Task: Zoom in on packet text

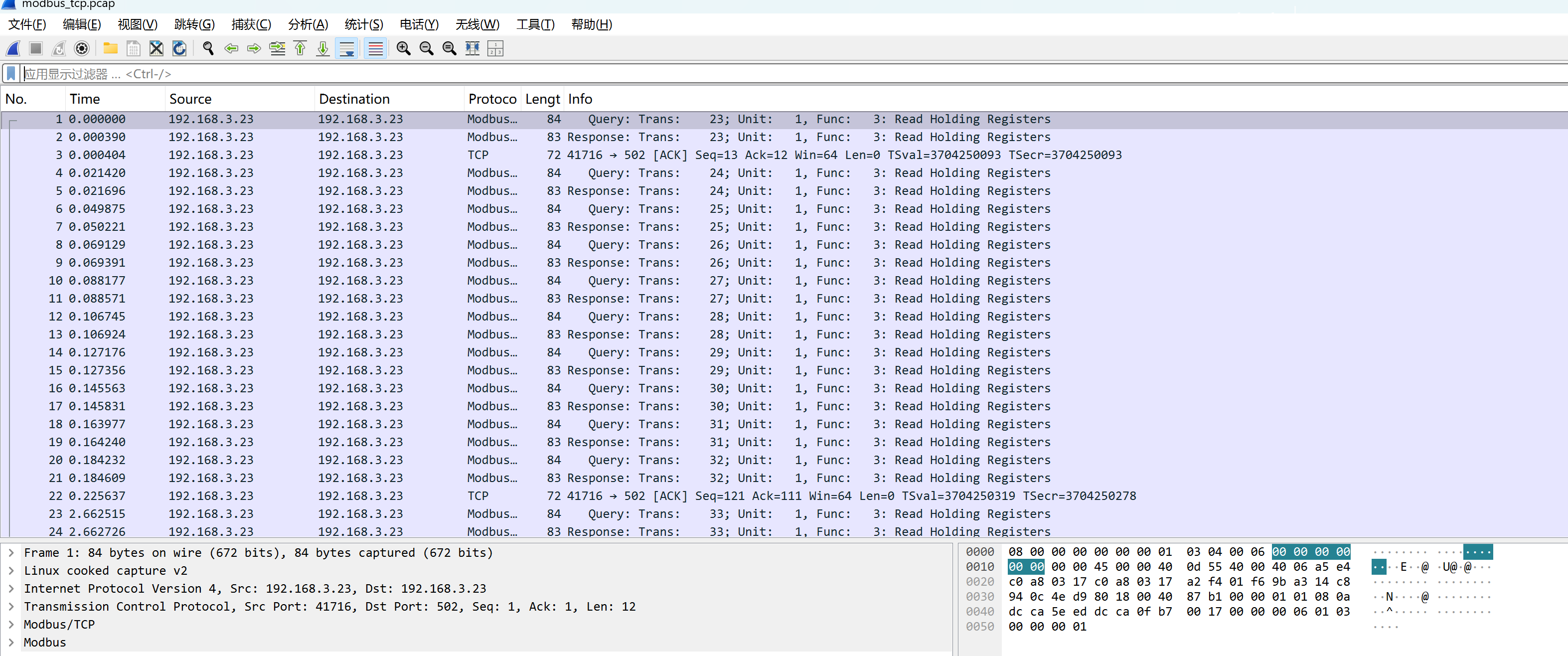Action: point(404,49)
